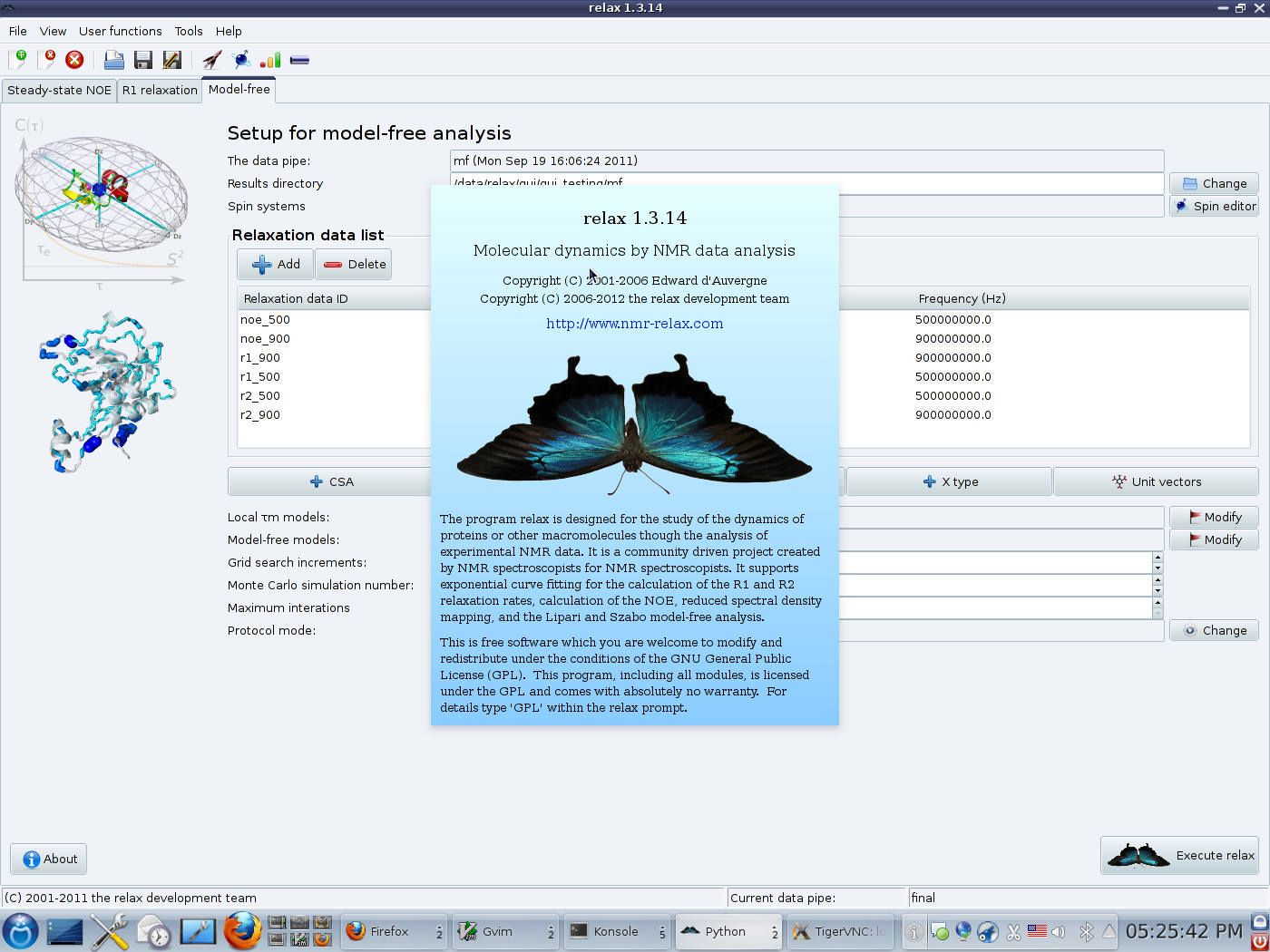The height and width of the screenshot is (952, 1270).
Task: Click the red close all analyses icon
Action: tap(74, 60)
